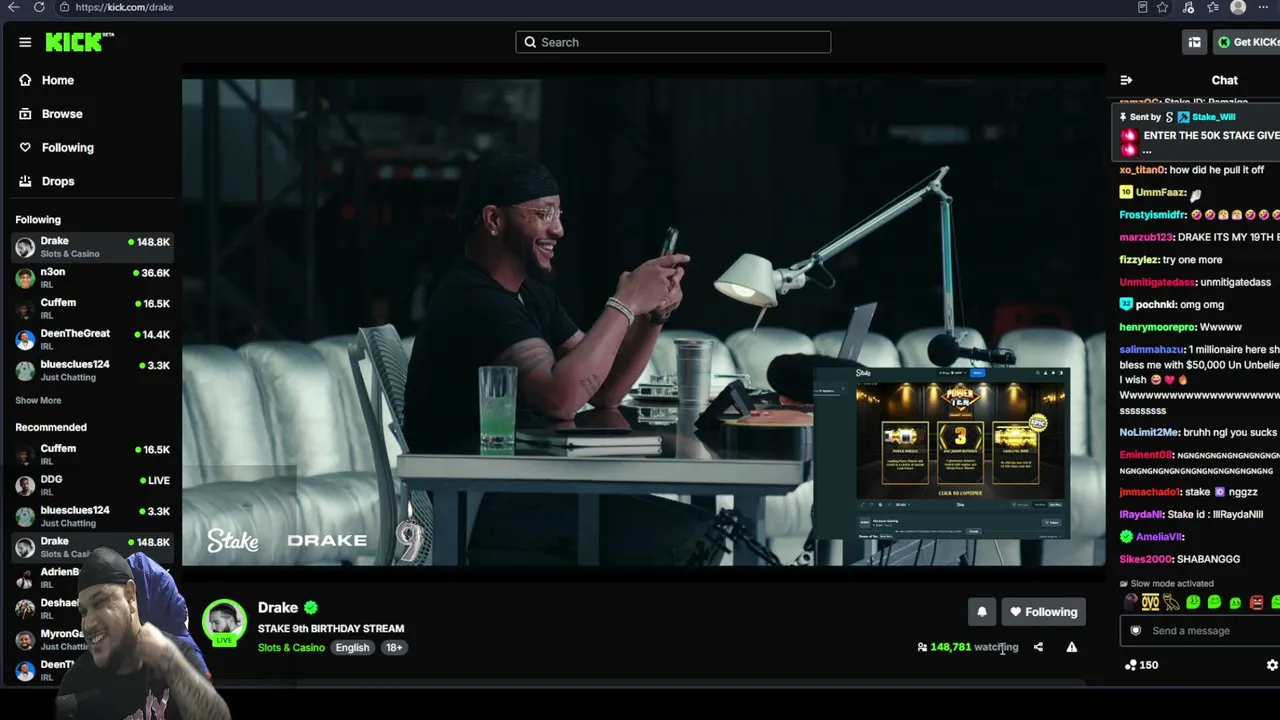Click username pochnki in chat
The image size is (1280, 720).
click(x=1155, y=305)
